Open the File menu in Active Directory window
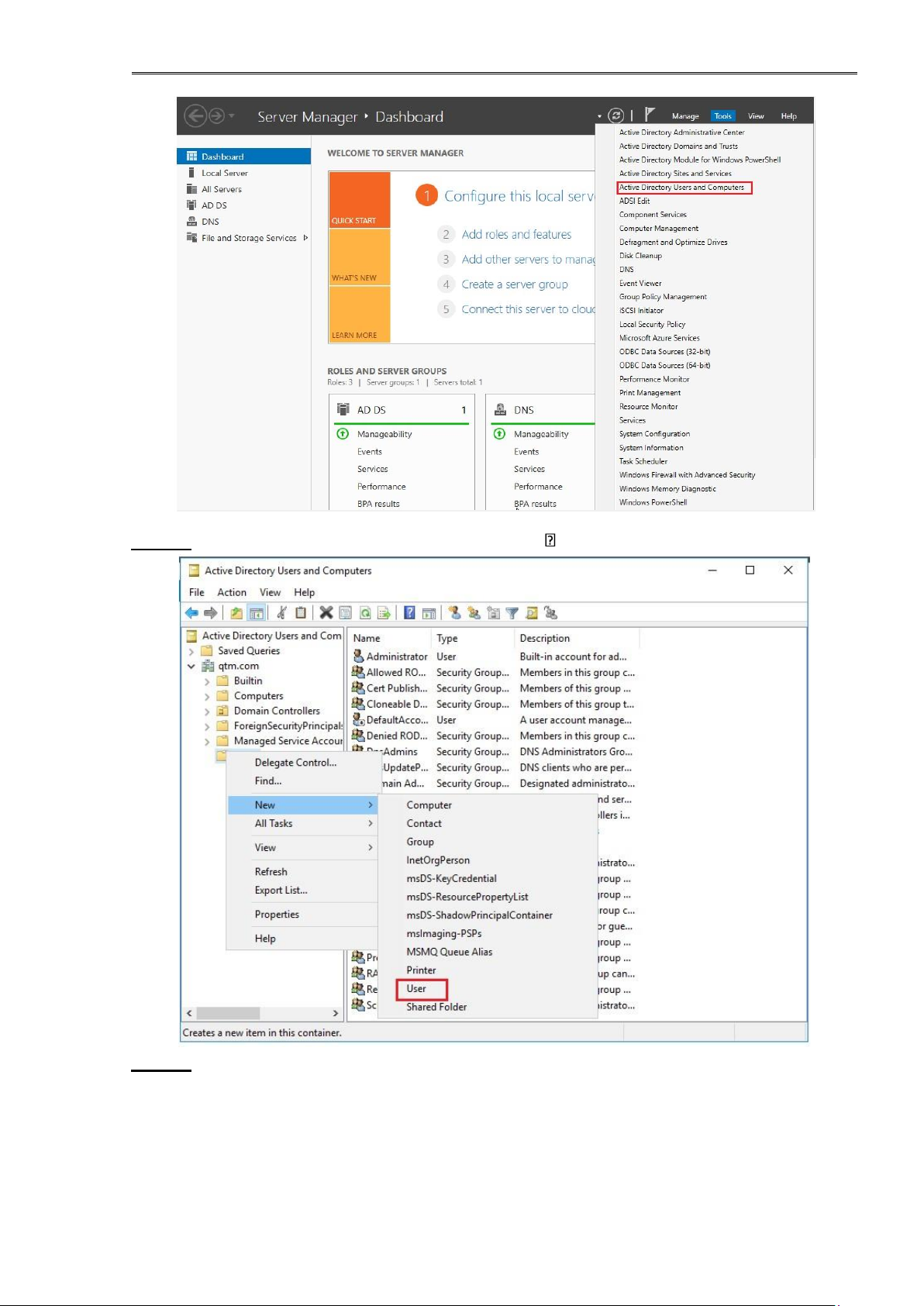The width and height of the screenshot is (924, 1306). tap(197, 592)
